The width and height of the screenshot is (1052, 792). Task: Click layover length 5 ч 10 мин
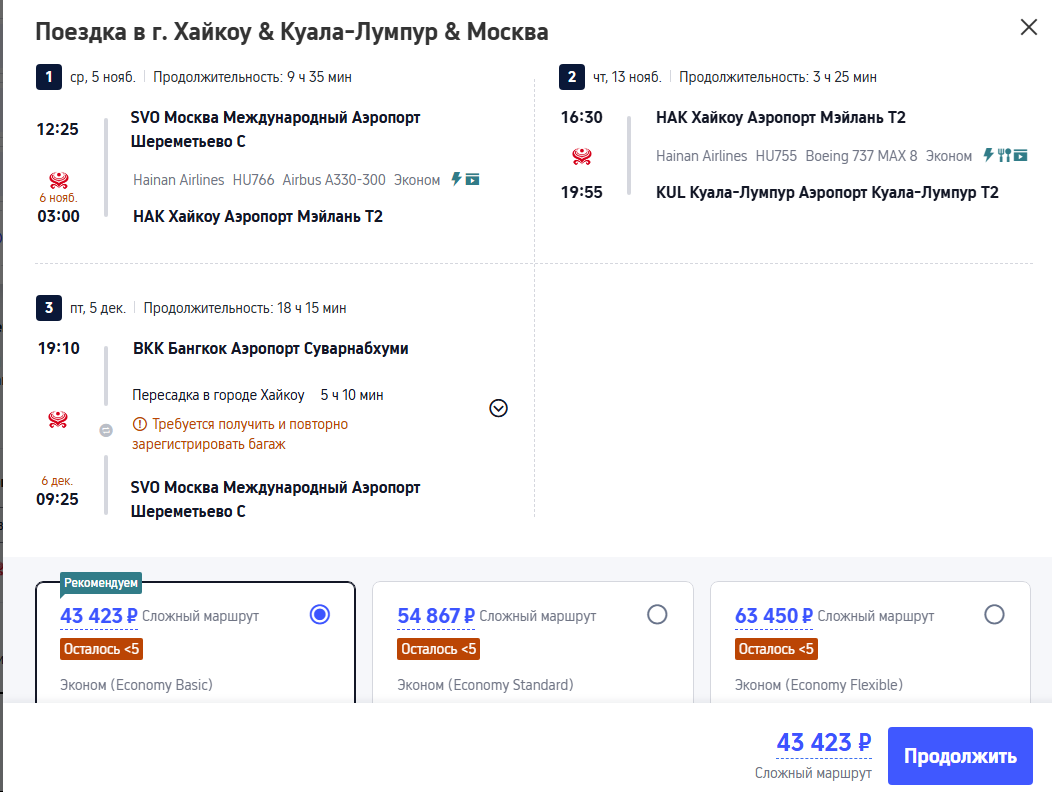click(352, 395)
